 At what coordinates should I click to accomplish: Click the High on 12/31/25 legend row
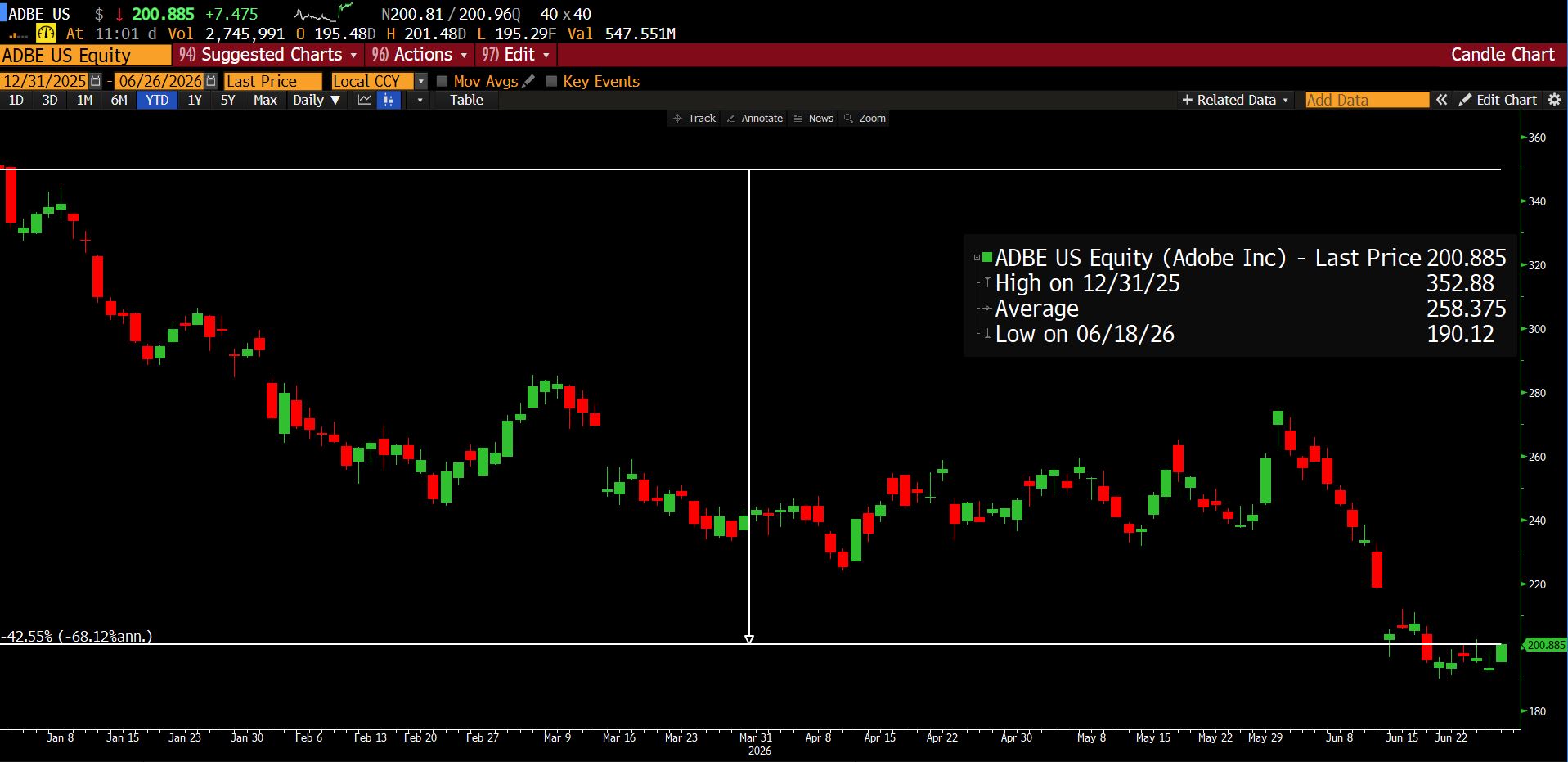(x=1243, y=283)
